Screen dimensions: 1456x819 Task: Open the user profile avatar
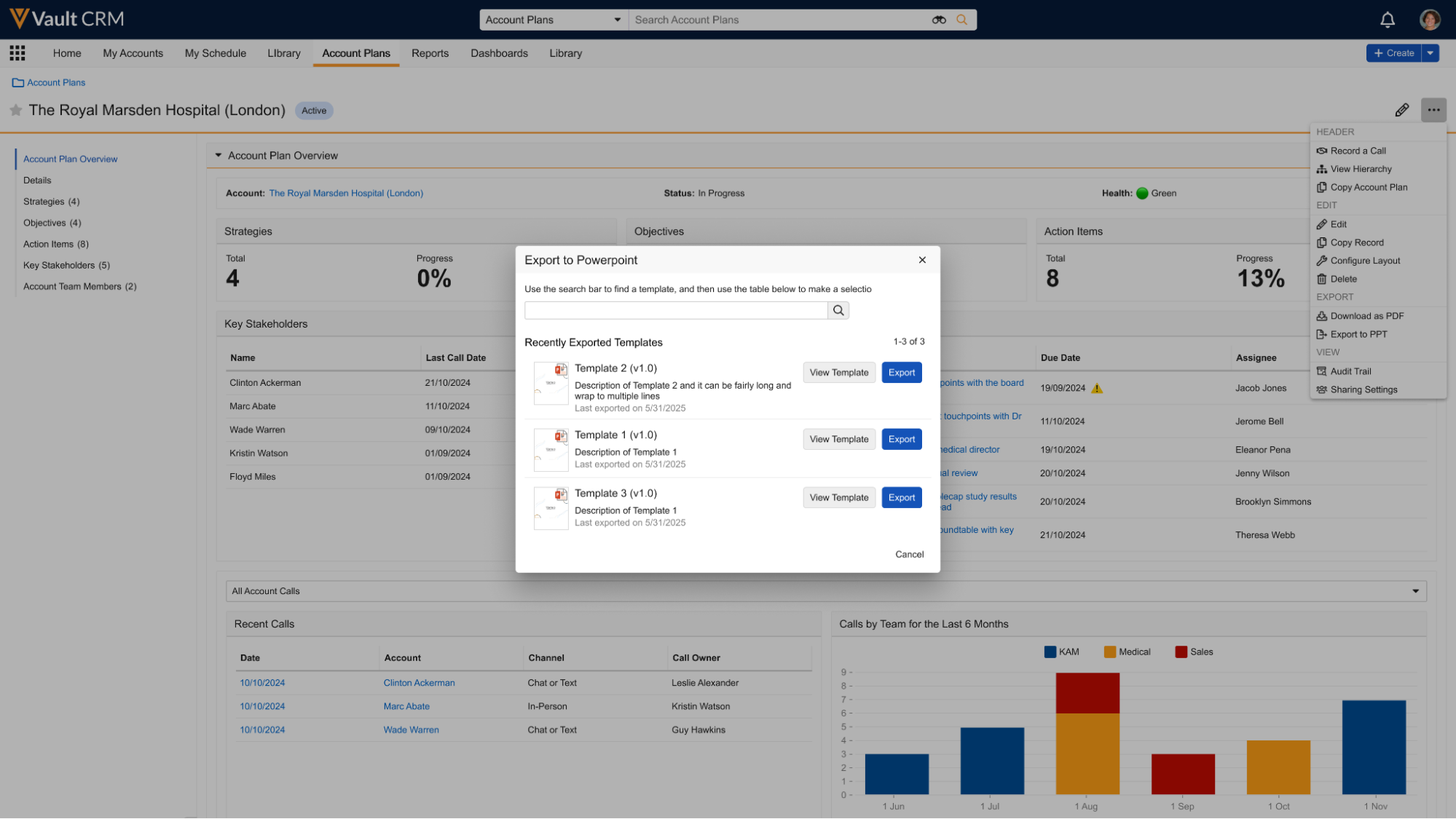(1430, 20)
